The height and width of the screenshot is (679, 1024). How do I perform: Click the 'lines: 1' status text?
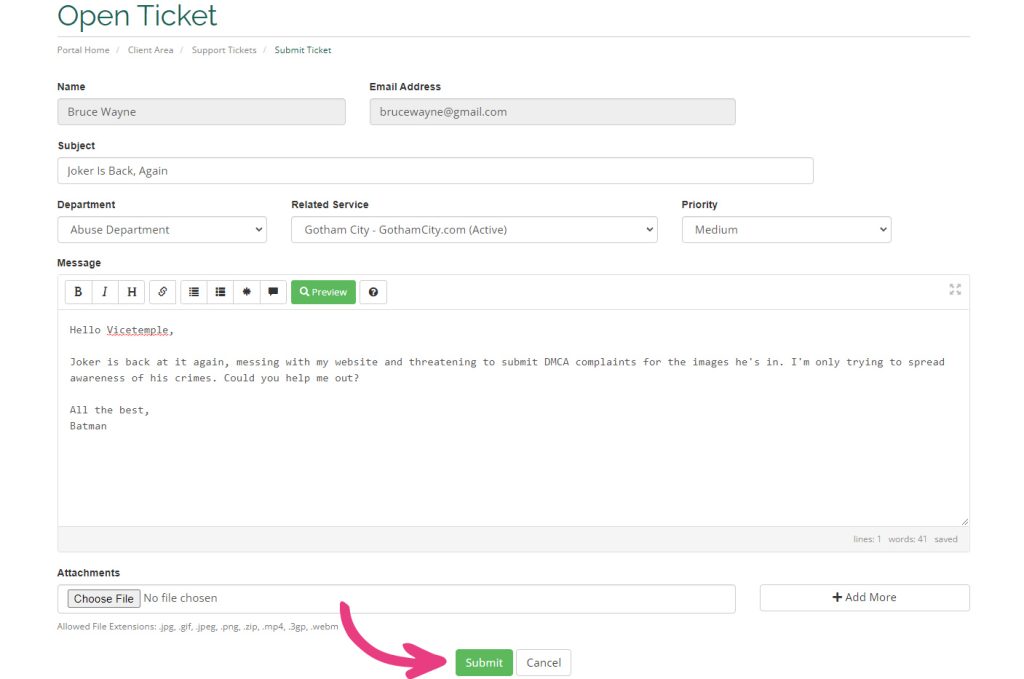tap(867, 539)
